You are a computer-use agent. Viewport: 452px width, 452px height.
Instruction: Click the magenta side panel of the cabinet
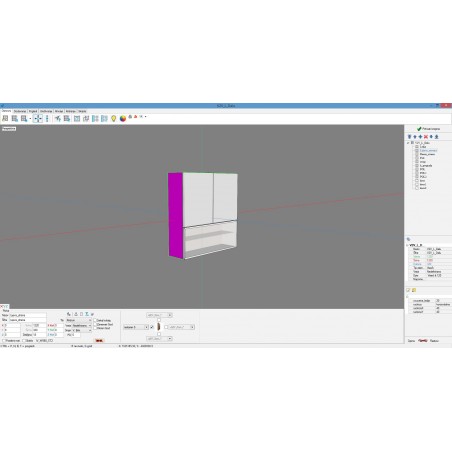175,215
